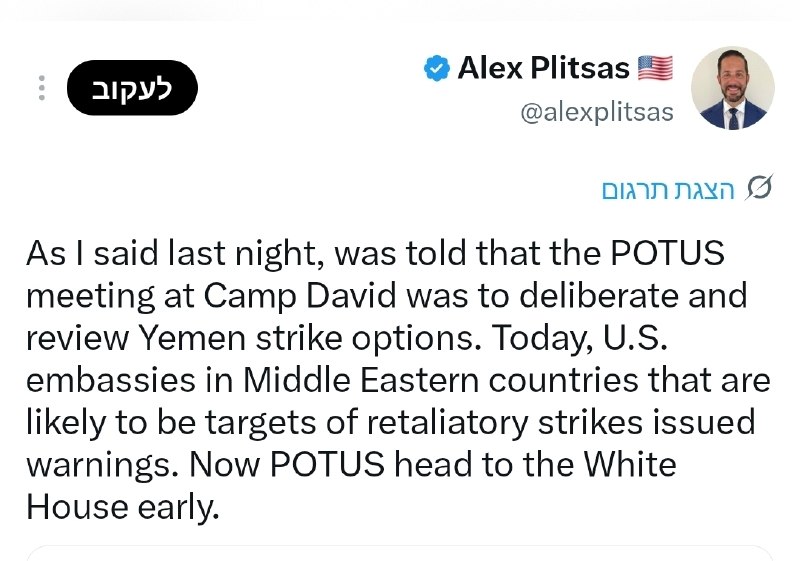800x561 pixels.
Task: Open the three-dot more options menu
Action: 42,88
